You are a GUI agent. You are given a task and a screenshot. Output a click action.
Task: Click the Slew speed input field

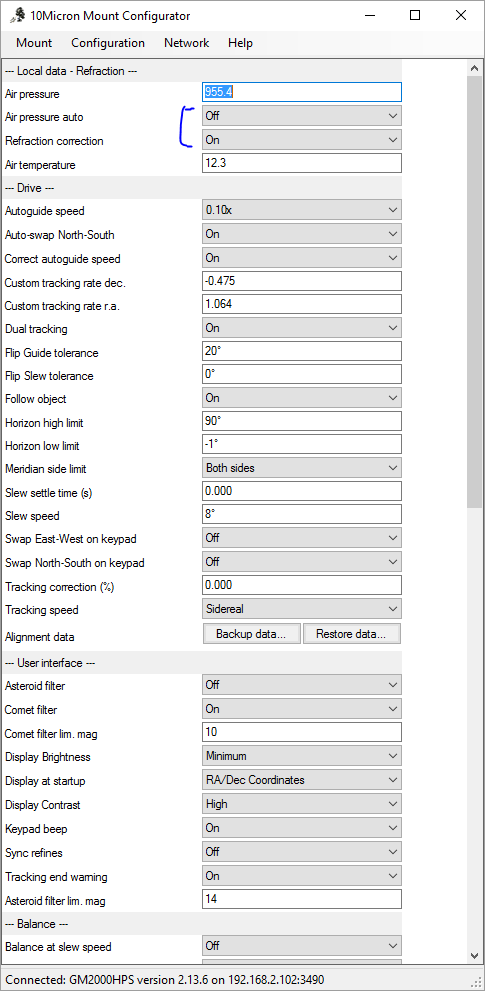point(302,514)
